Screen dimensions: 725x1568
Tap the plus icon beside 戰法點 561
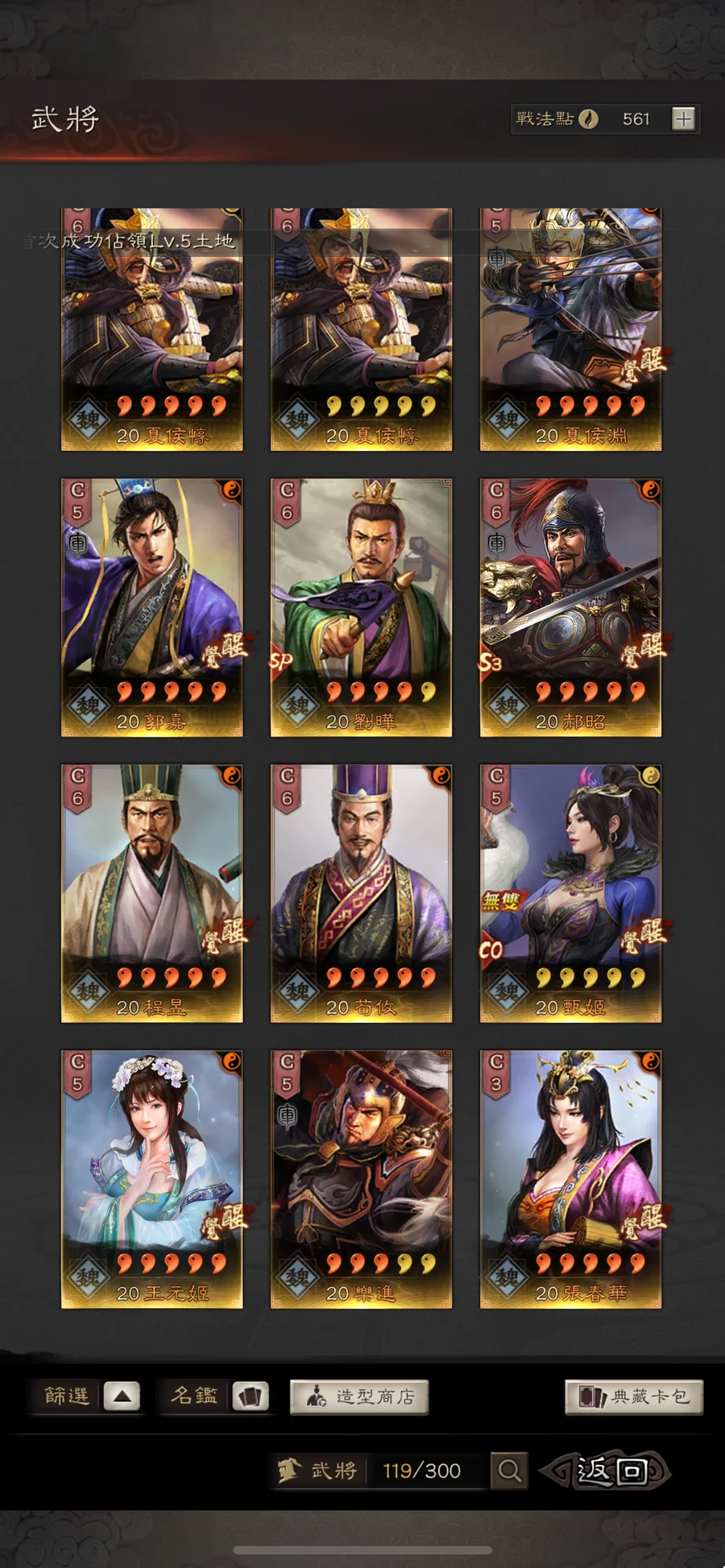(683, 119)
